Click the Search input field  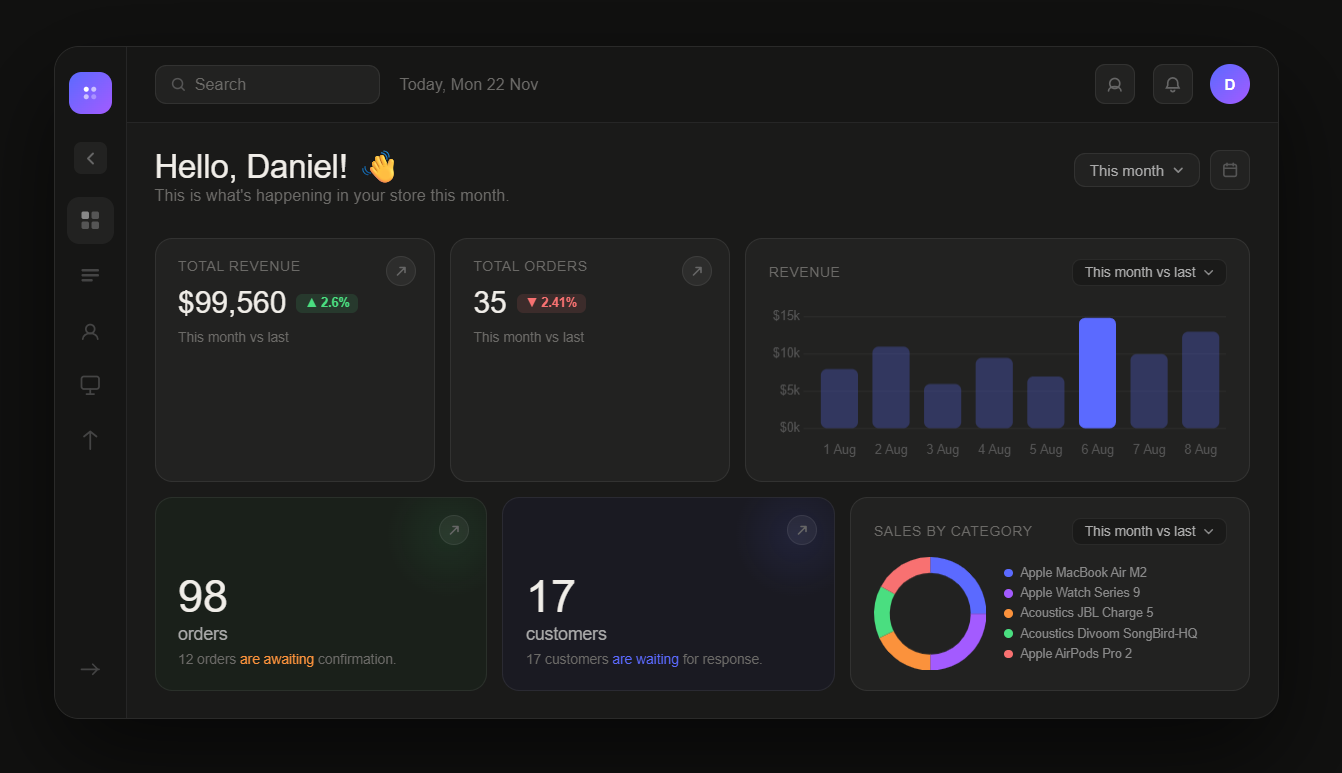267,85
